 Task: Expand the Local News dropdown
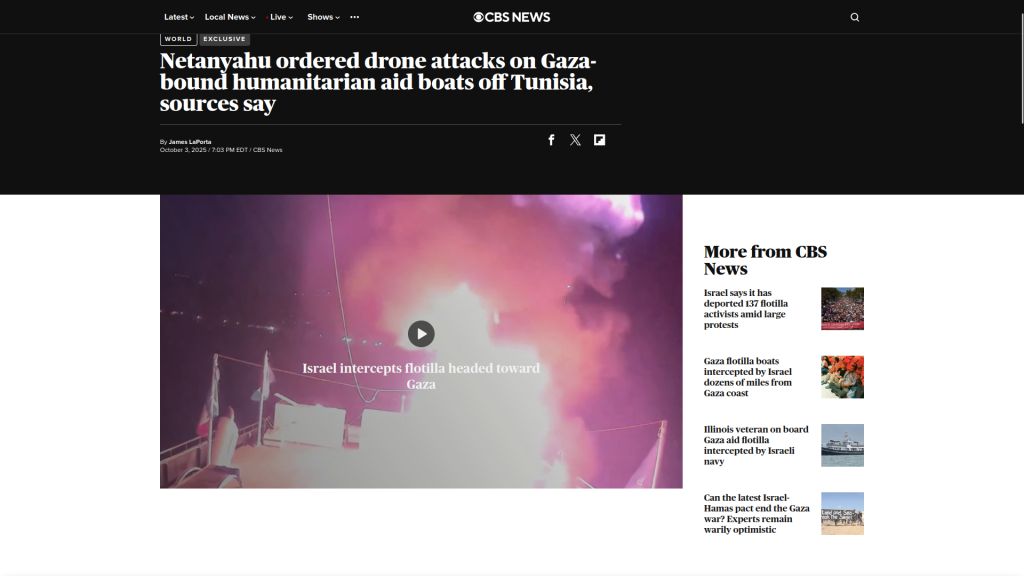tap(230, 17)
